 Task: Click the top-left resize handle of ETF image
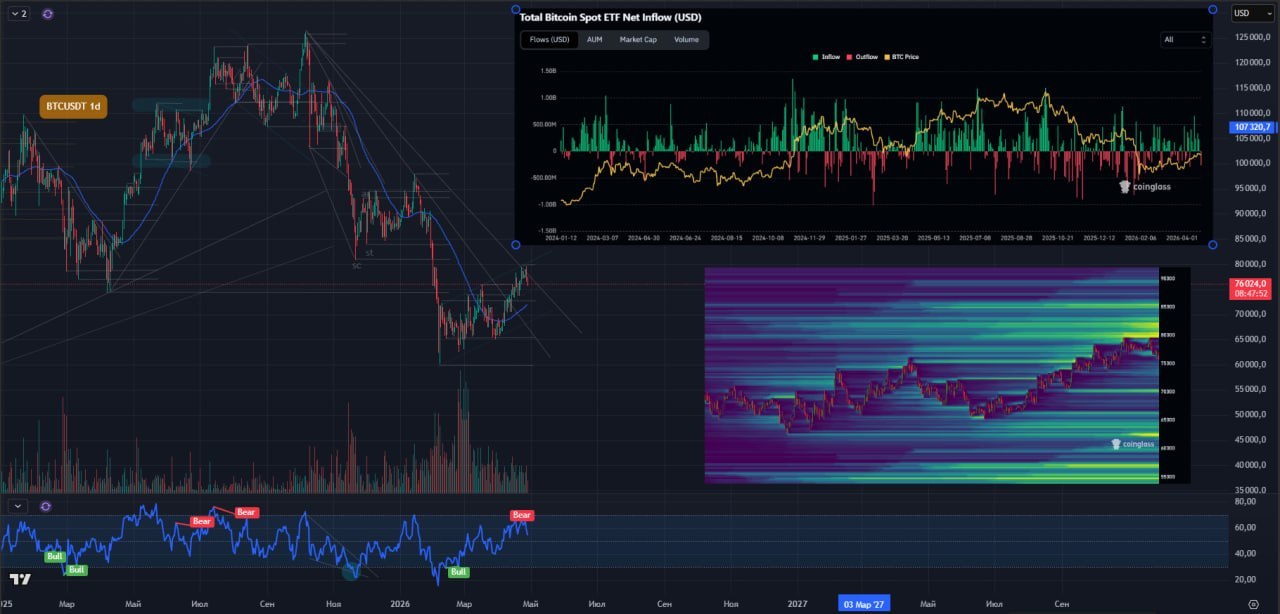(x=515, y=9)
